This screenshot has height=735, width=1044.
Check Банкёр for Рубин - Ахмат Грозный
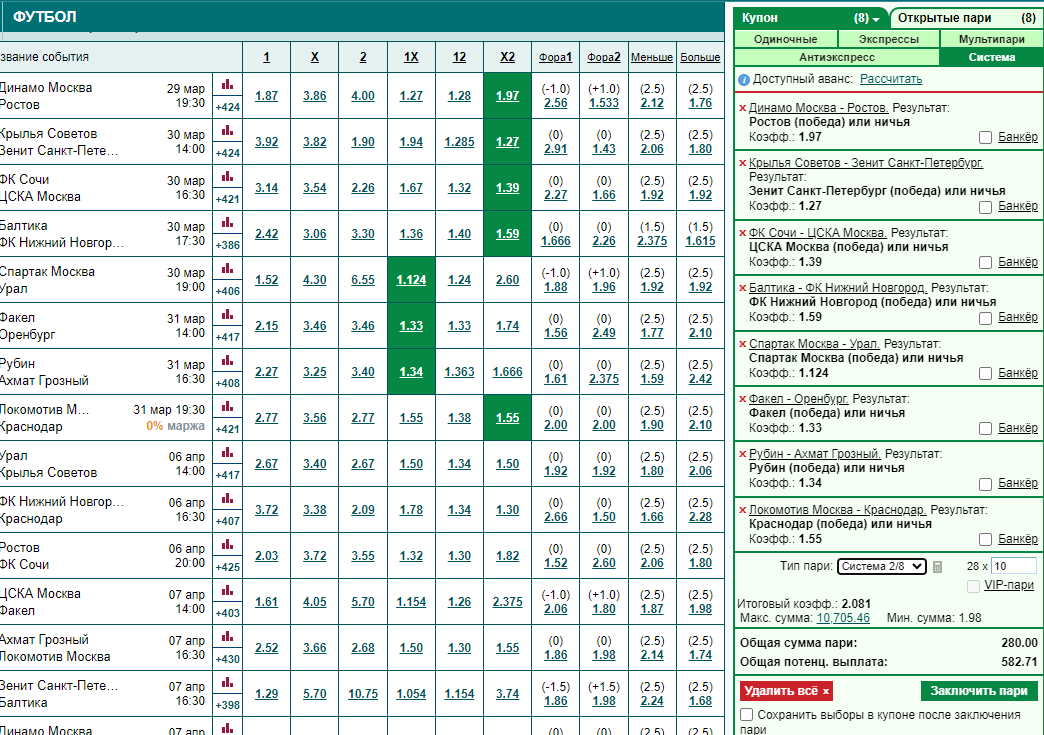(985, 484)
